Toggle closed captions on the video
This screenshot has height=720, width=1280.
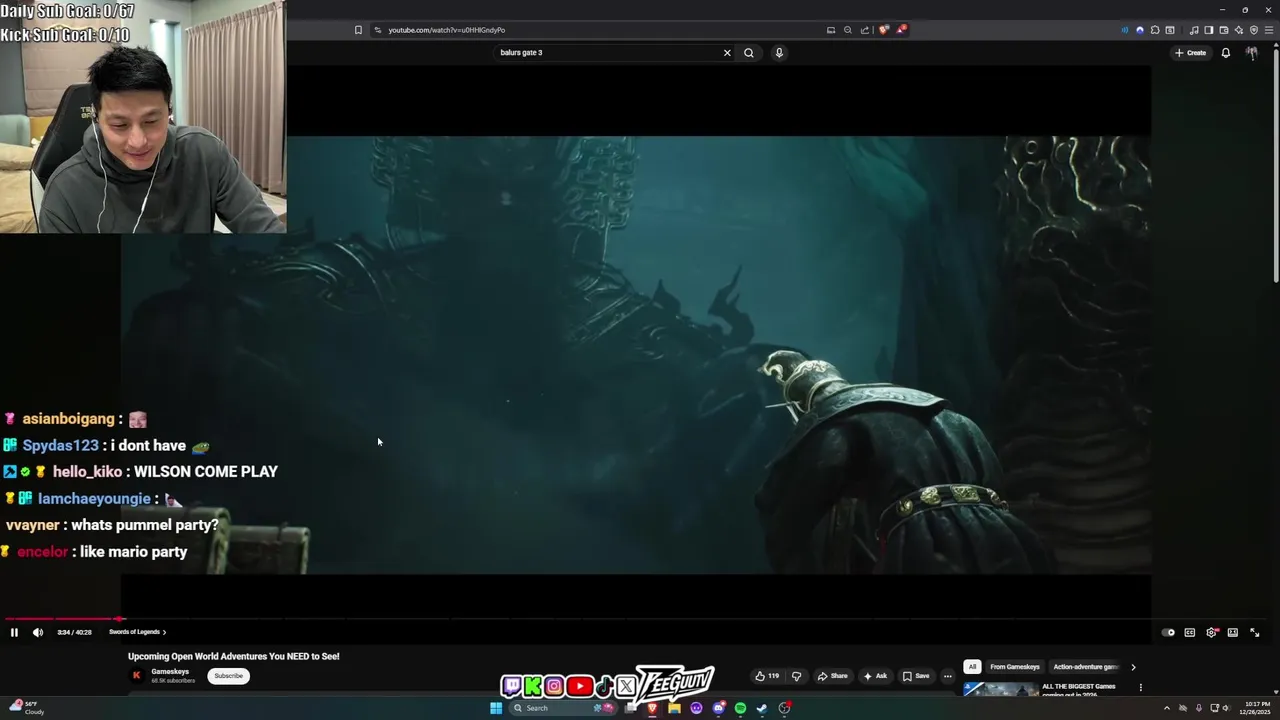1190,632
